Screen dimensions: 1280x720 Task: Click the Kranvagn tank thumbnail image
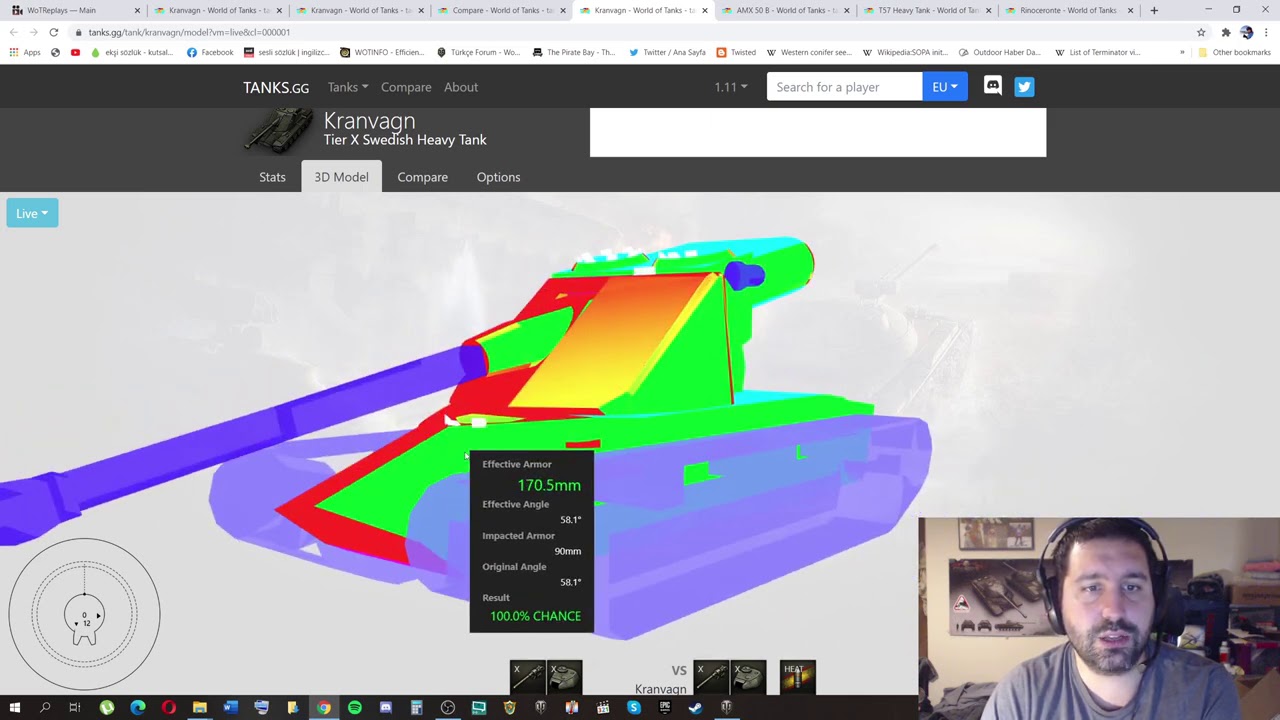click(x=281, y=131)
